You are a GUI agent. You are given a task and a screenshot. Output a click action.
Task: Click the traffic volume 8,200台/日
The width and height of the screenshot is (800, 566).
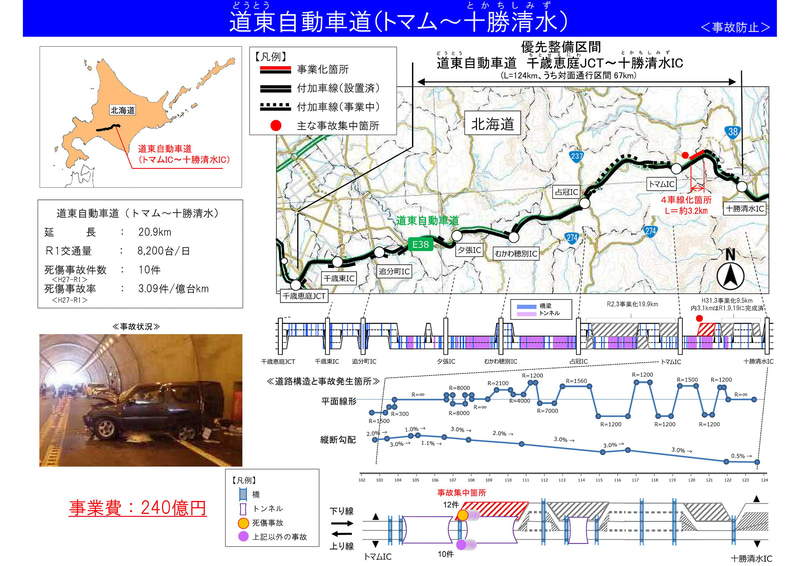click(163, 251)
